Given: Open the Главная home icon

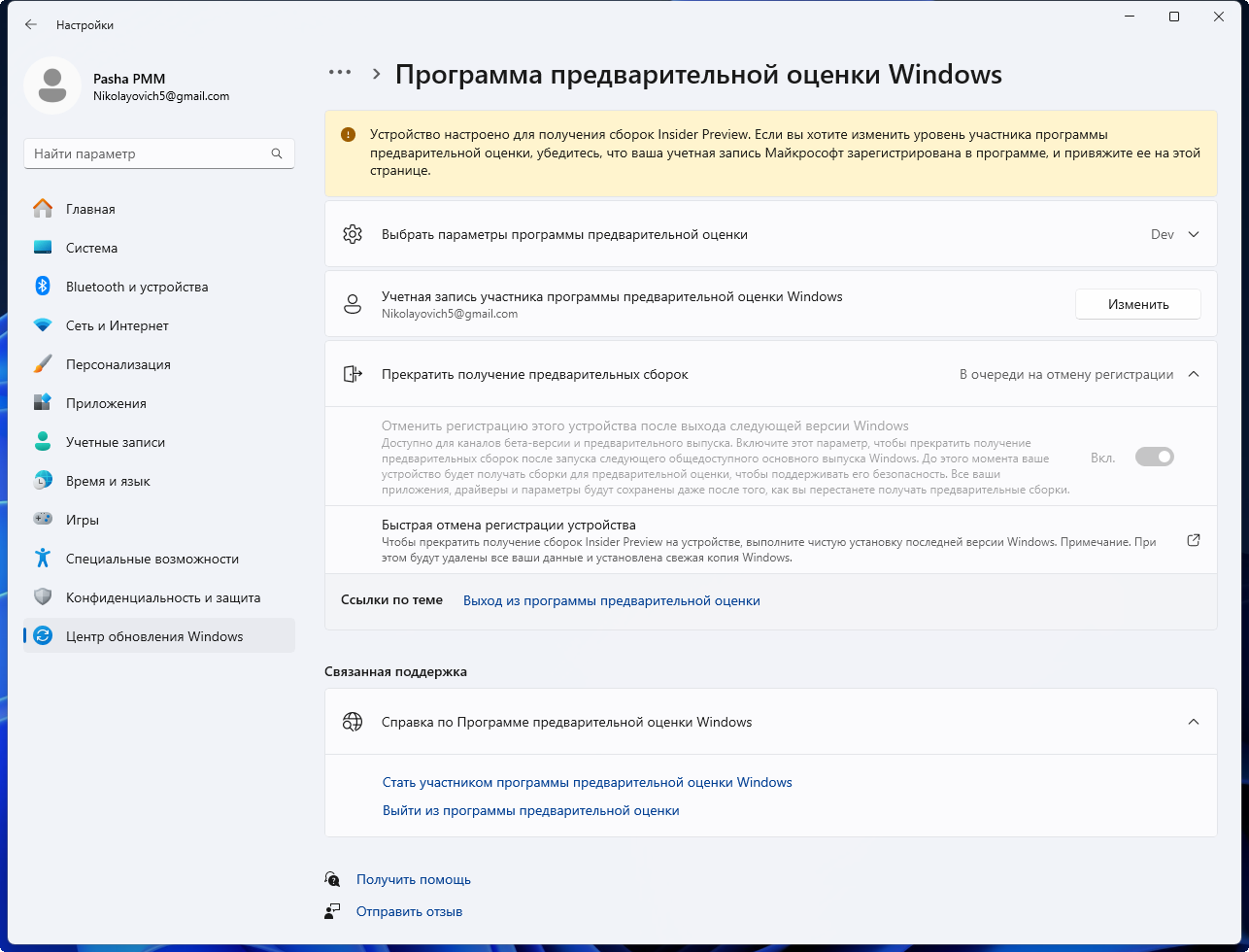Looking at the screenshot, I should click(43, 209).
